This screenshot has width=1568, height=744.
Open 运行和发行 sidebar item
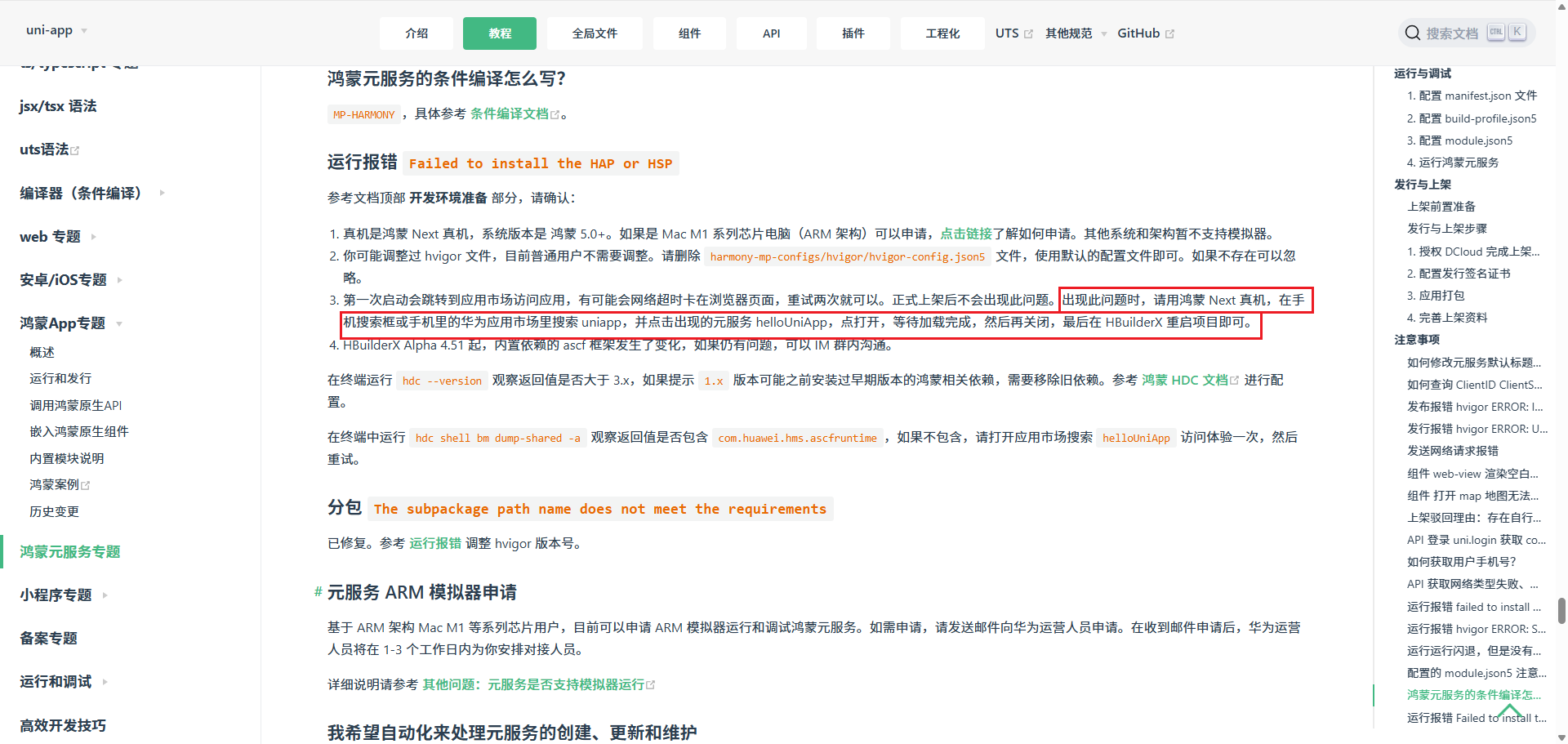tap(60, 378)
